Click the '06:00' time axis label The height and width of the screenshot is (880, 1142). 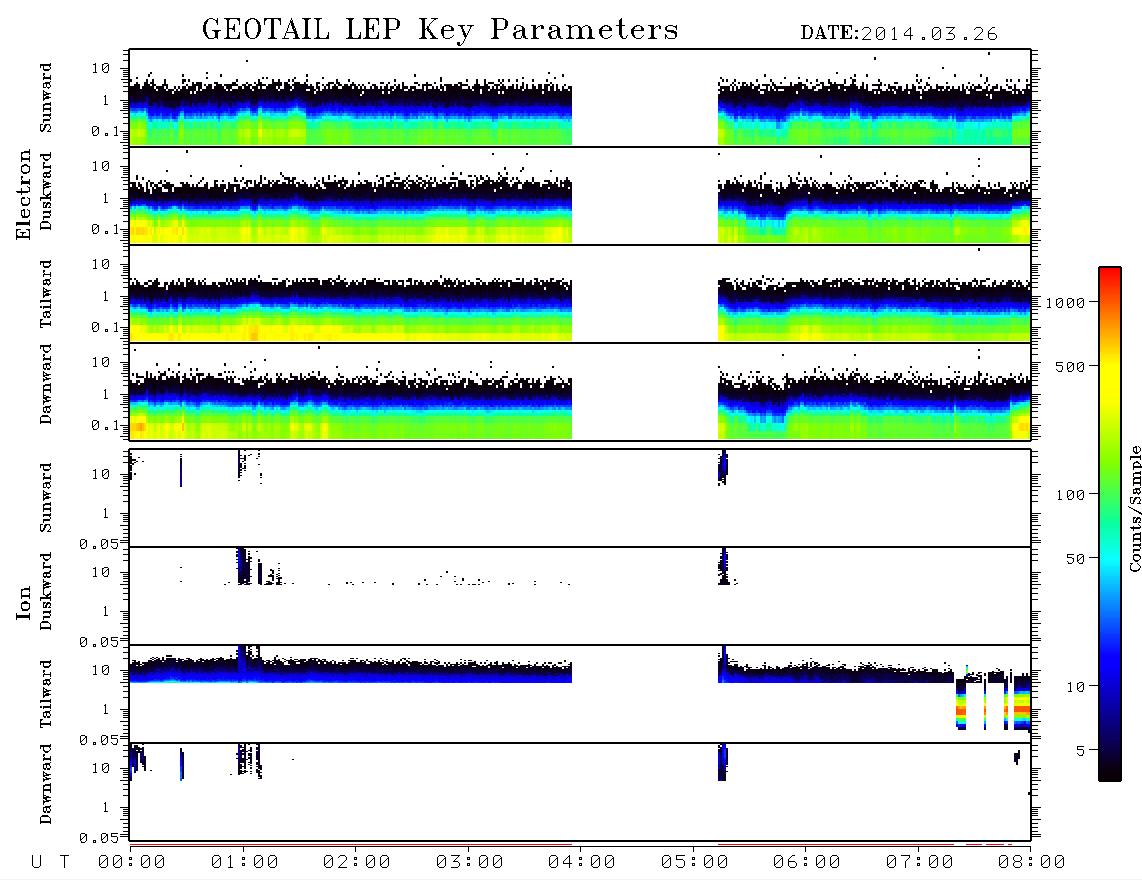[x=807, y=863]
